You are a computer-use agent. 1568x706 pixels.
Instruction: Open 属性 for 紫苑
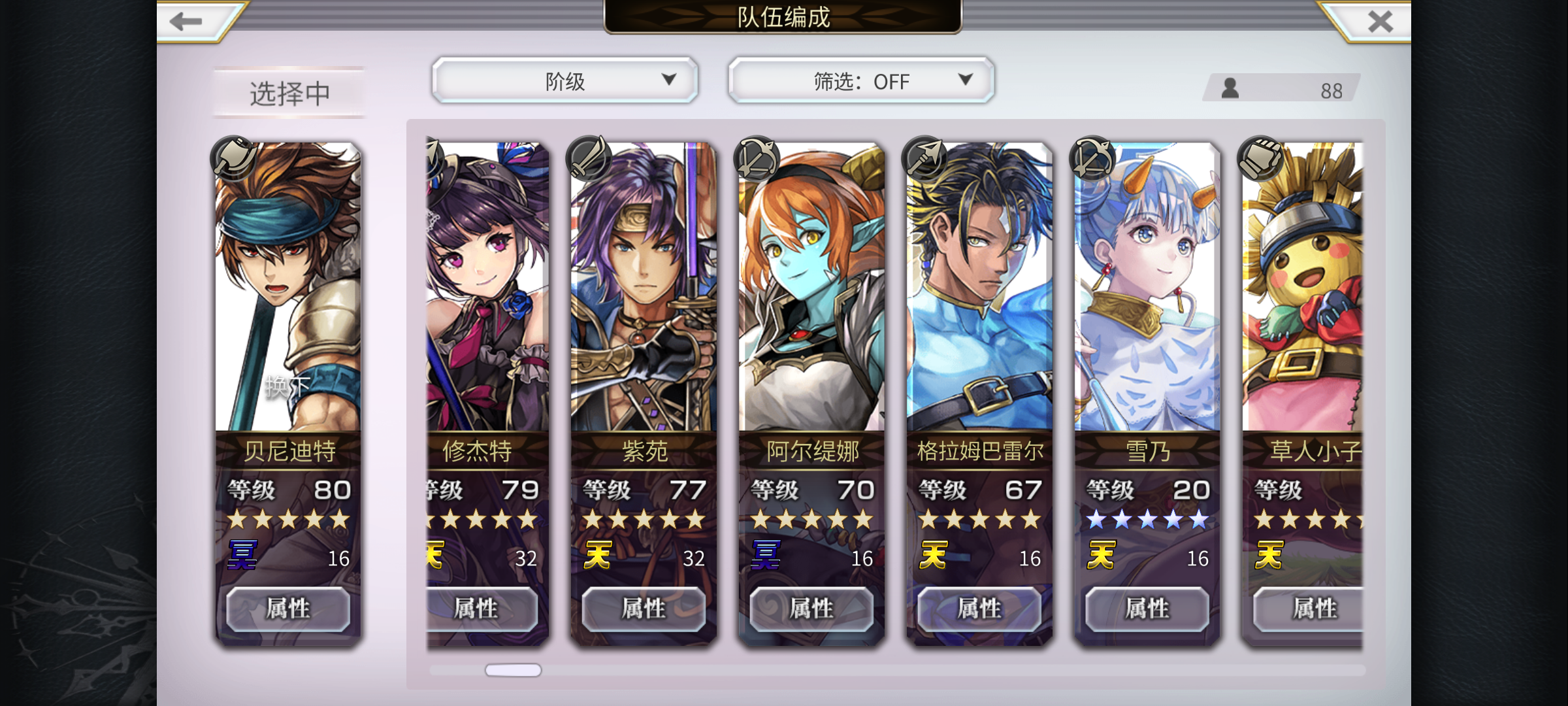click(644, 609)
